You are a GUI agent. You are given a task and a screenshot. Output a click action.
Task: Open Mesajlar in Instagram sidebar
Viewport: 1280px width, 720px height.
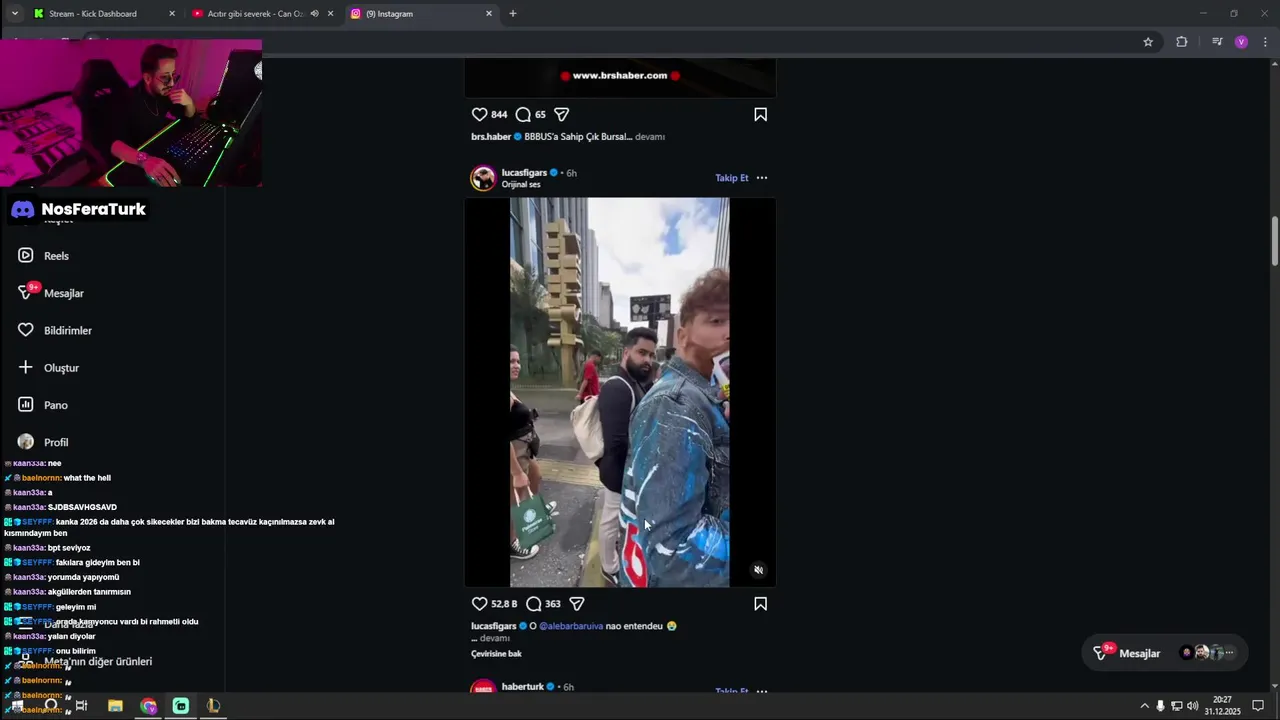click(x=51, y=293)
